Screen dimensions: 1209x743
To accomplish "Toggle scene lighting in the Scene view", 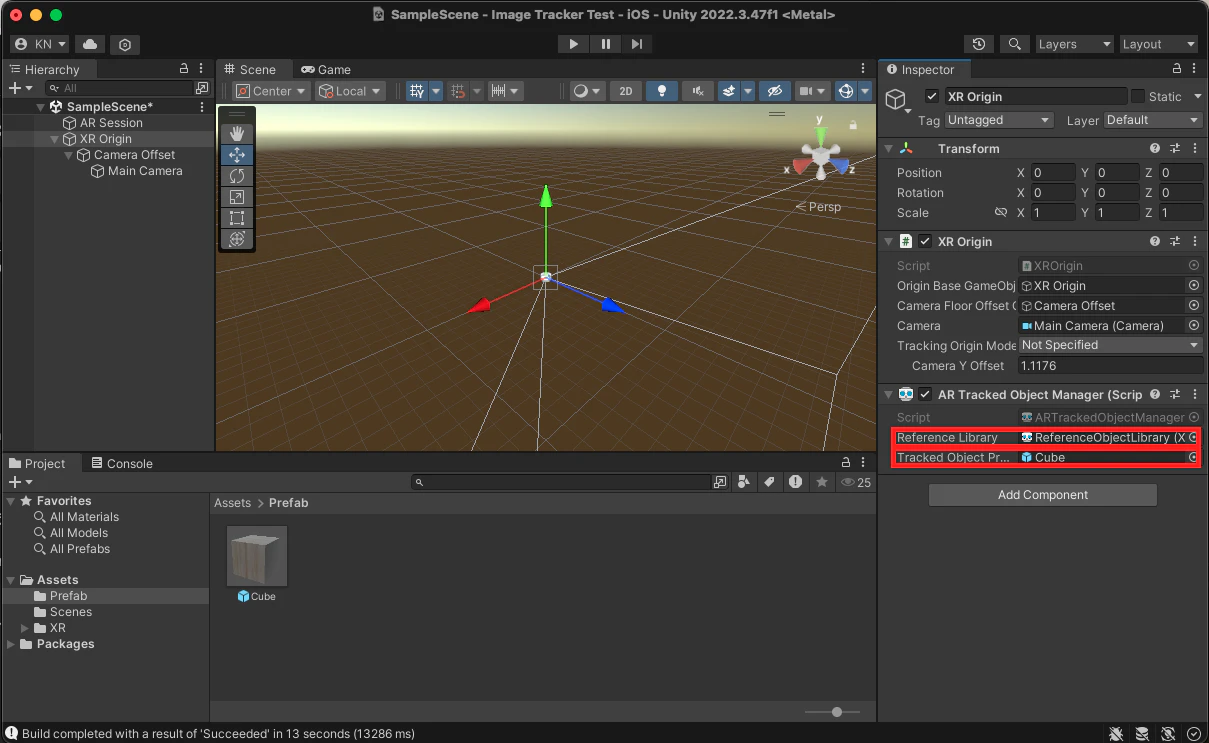I will pyautogui.click(x=661, y=91).
